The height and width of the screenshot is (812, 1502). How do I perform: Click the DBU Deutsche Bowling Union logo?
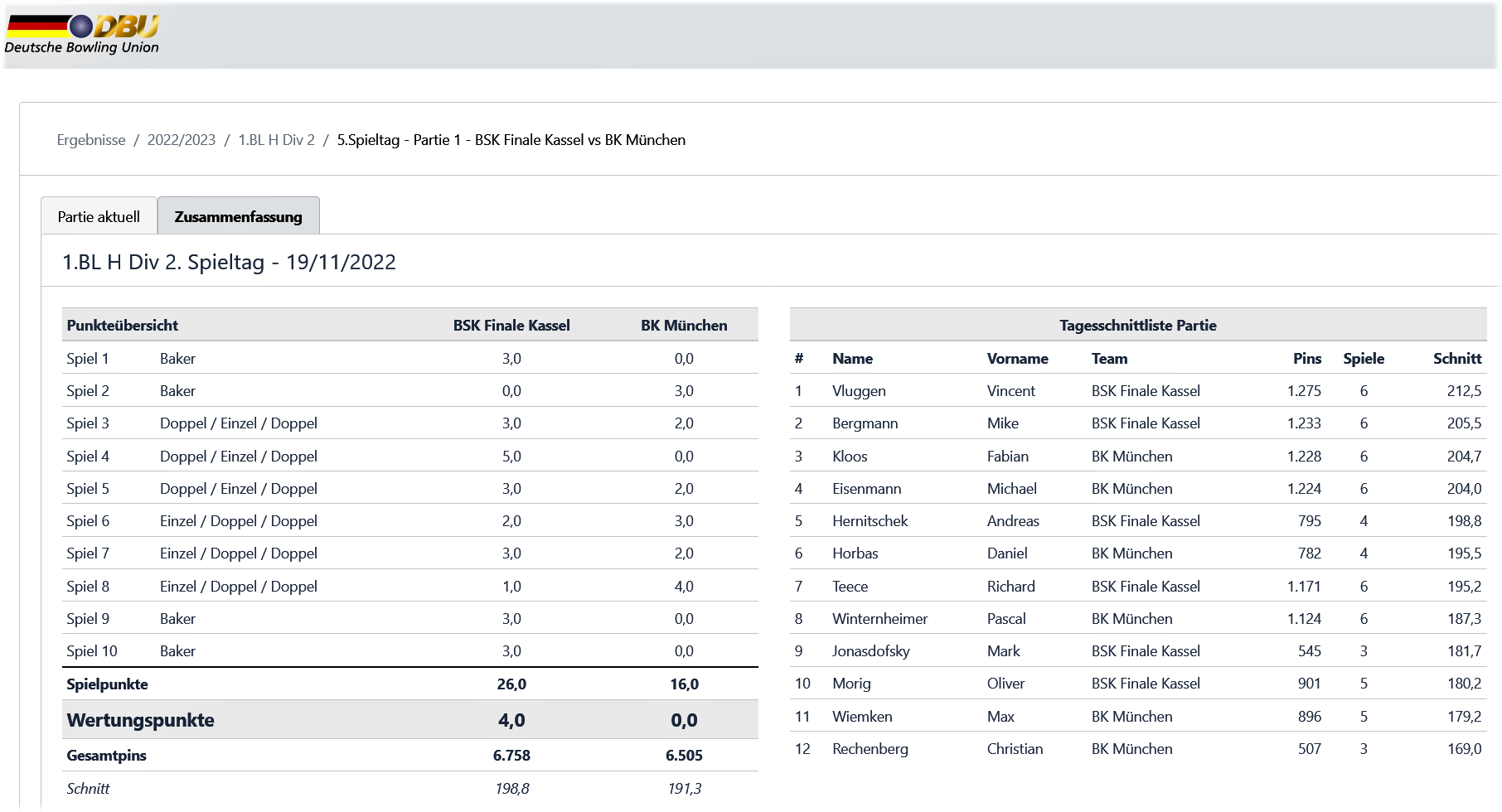tap(82, 35)
